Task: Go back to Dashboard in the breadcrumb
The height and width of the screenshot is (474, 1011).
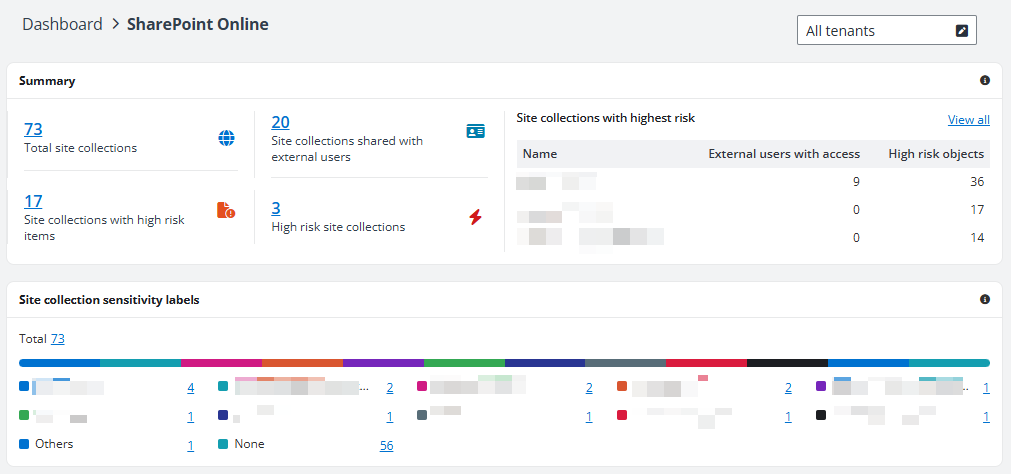Action: (x=62, y=25)
